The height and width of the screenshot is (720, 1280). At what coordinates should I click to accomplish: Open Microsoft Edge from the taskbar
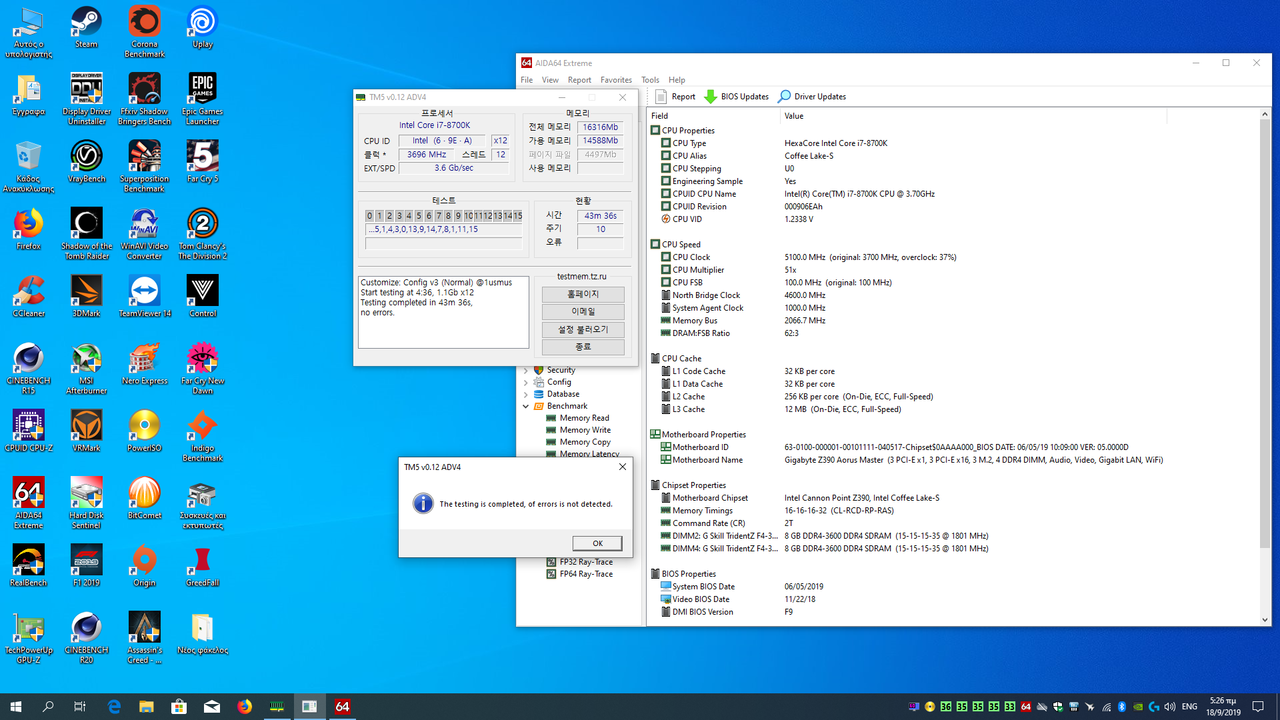[114, 706]
